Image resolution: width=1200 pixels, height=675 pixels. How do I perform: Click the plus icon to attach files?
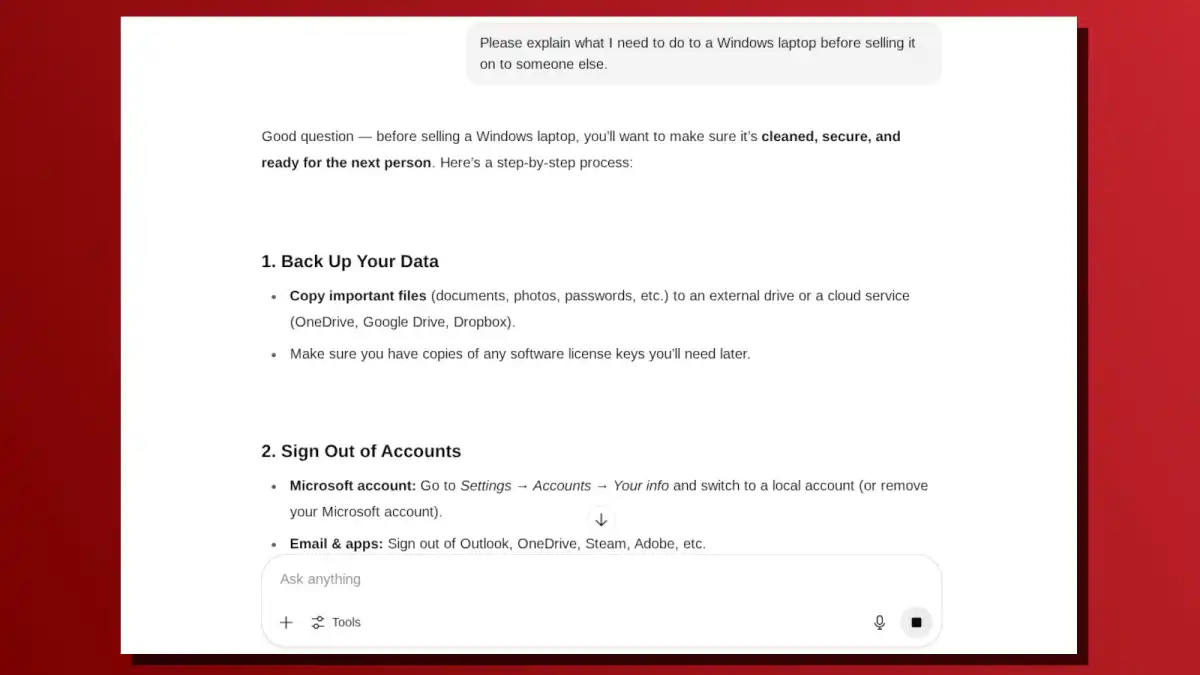coord(286,622)
